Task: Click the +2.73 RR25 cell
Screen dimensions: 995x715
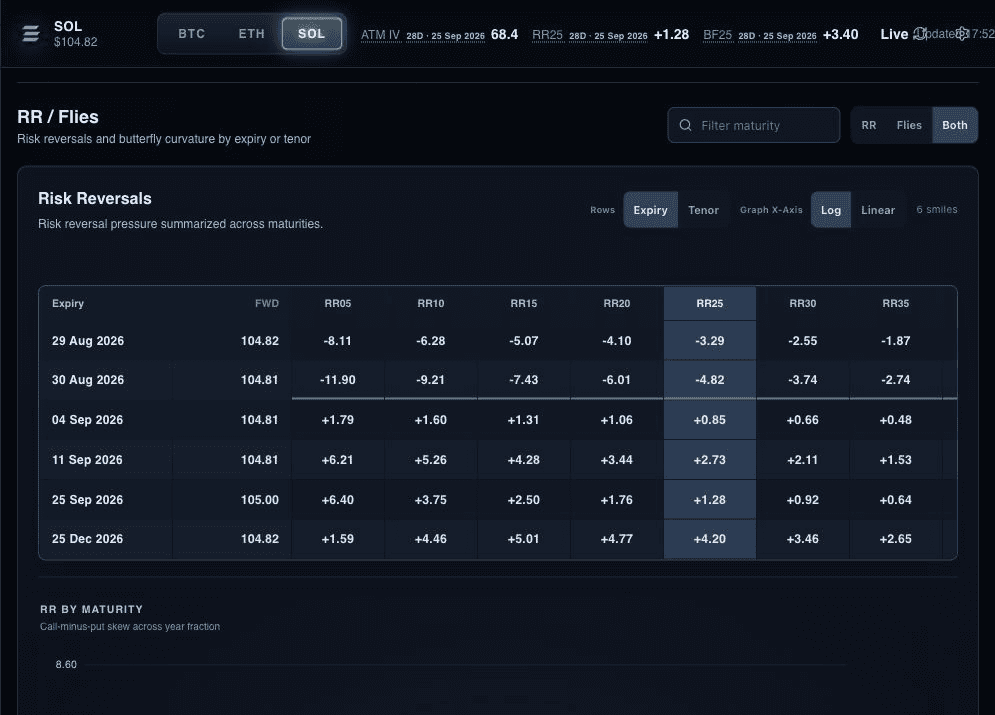Action: point(709,459)
